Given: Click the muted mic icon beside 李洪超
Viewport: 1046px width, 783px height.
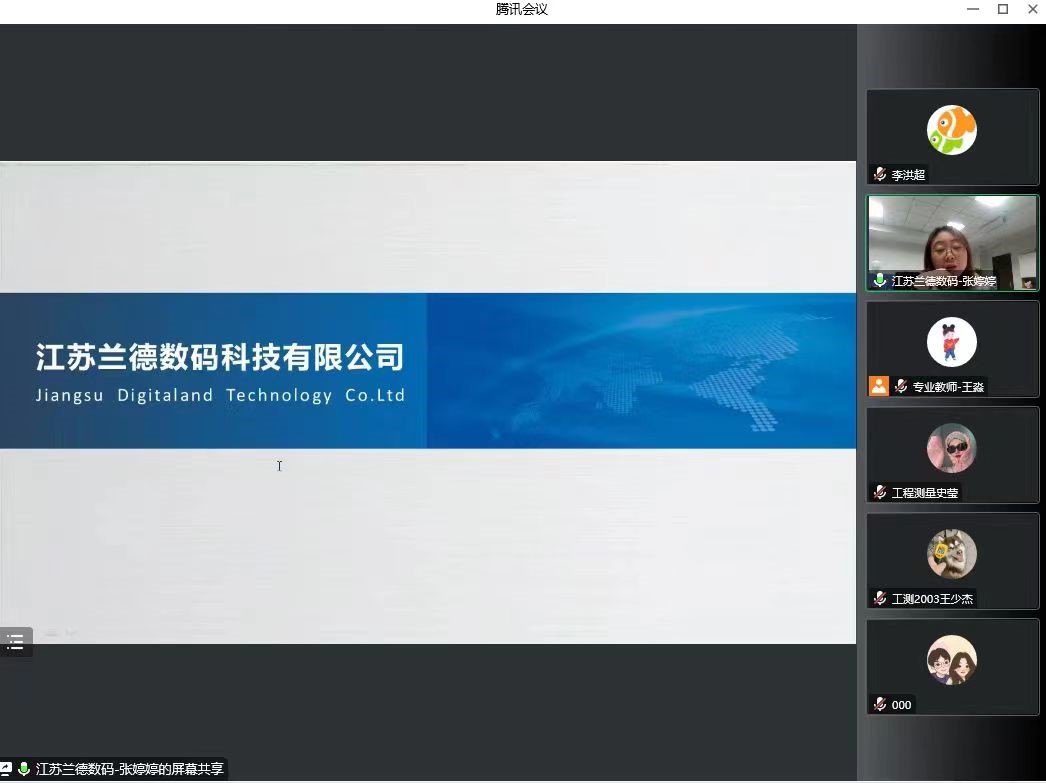Looking at the screenshot, I should 879,174.
